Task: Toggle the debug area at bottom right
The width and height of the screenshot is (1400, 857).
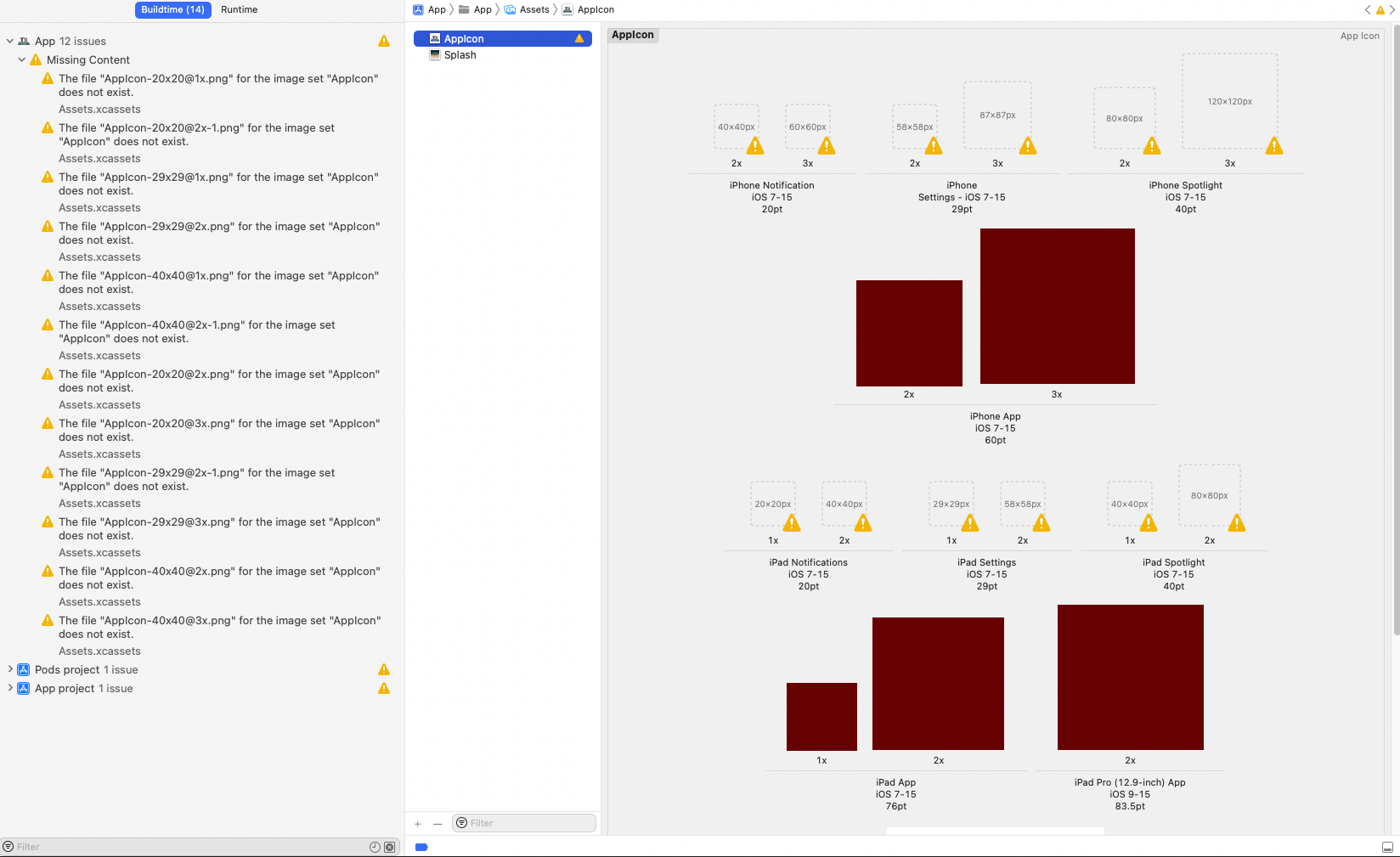Action: click(1387, 847)
